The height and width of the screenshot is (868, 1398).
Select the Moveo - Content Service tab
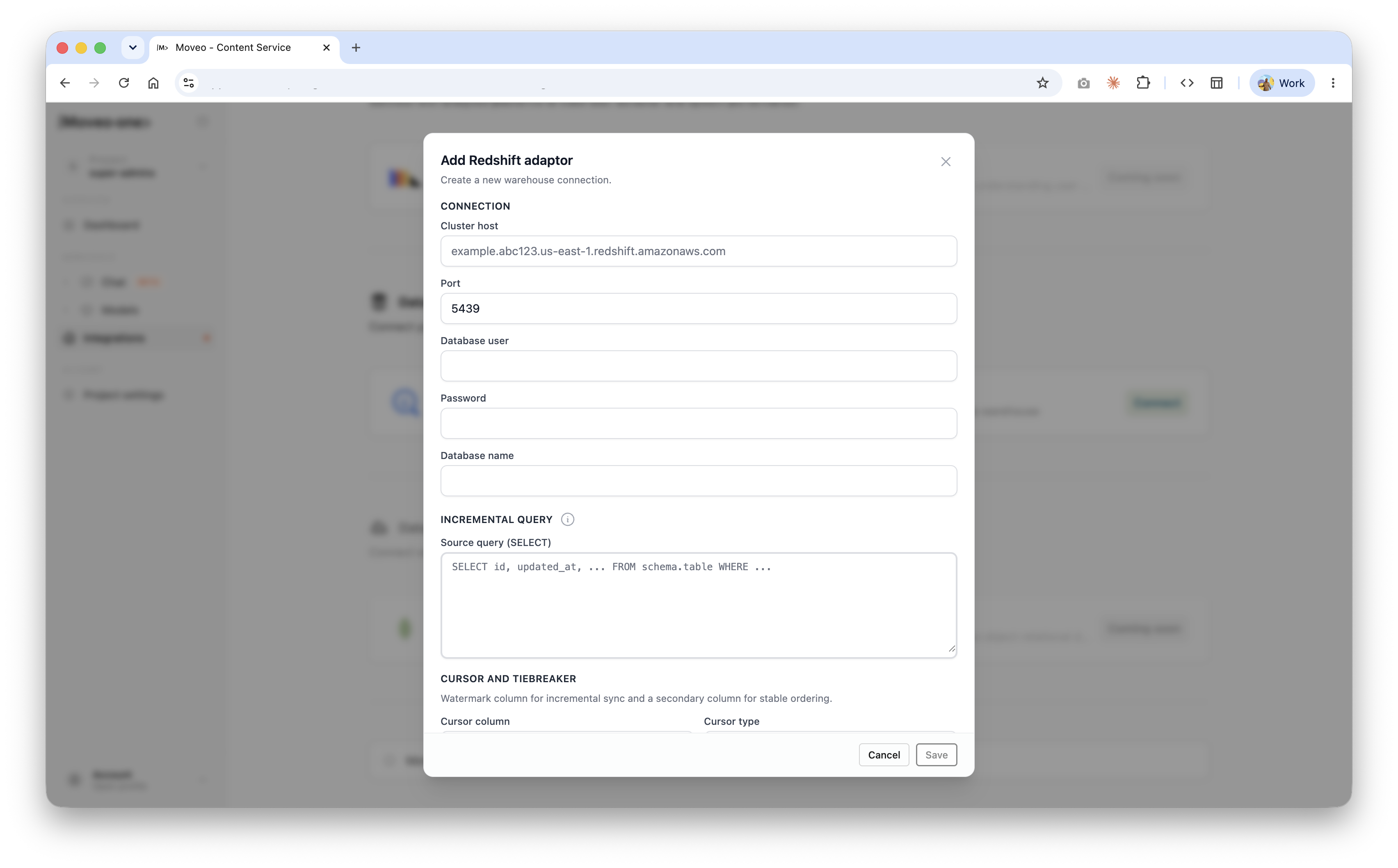244,48
